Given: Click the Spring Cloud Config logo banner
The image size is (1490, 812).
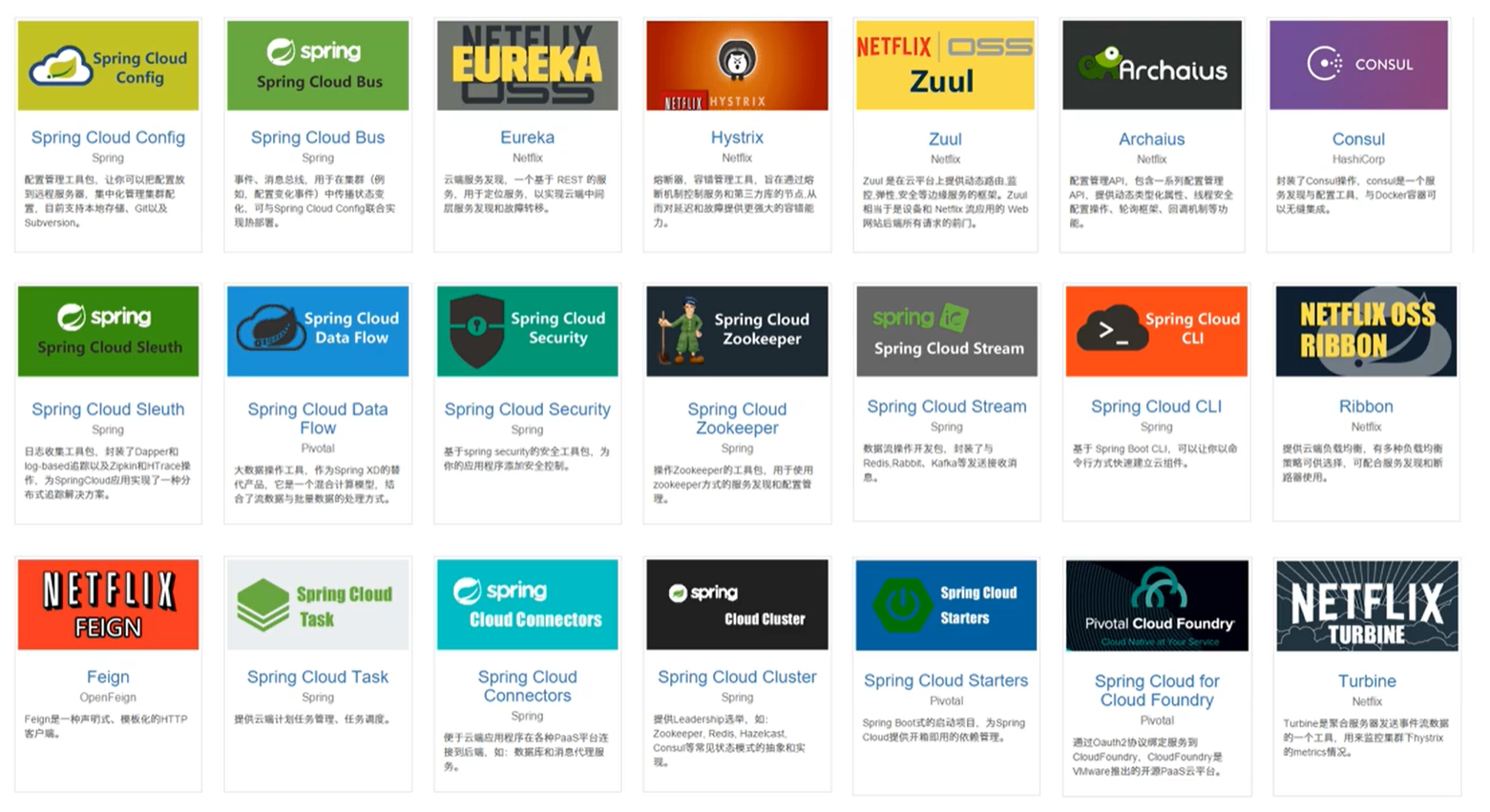Looking at the screenshot, I should (x=108, y=66).
